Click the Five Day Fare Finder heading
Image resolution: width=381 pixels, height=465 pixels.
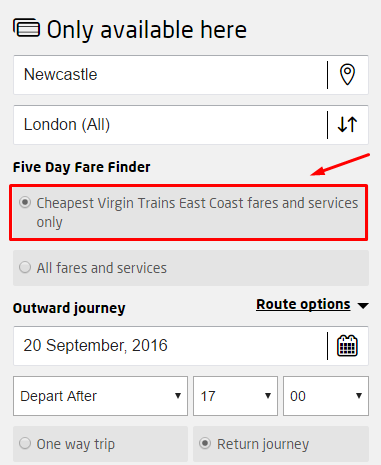(82, 167)
